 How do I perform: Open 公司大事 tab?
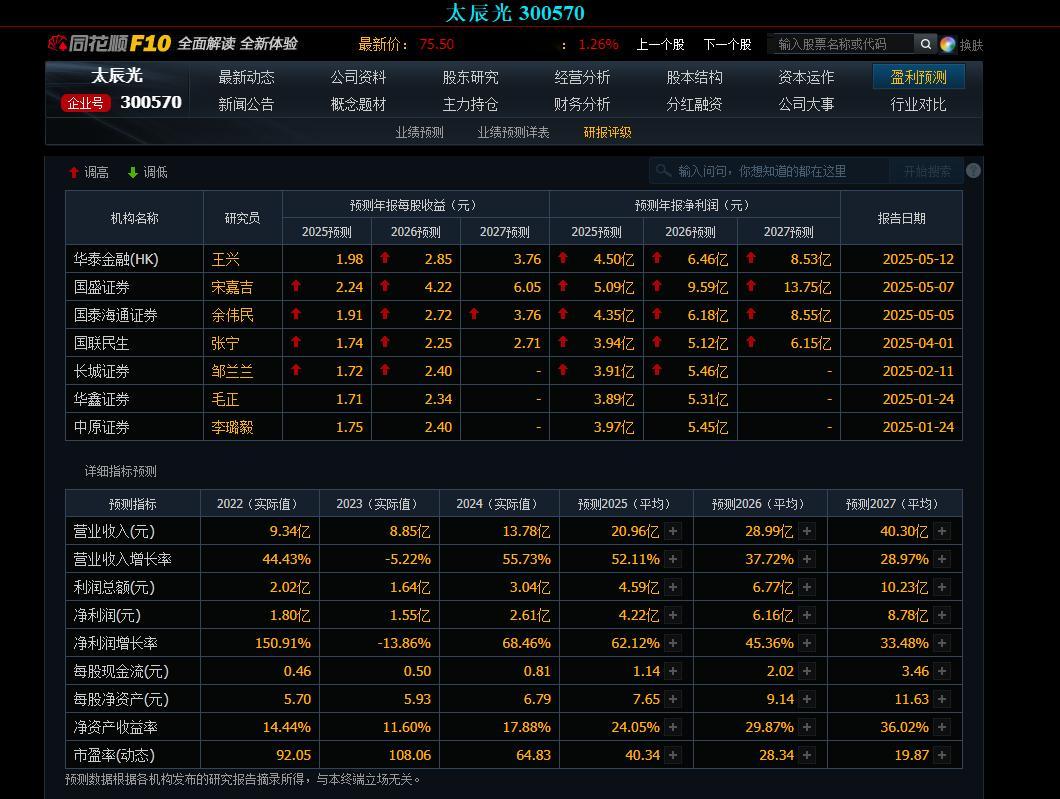click(x=806, y=104)
